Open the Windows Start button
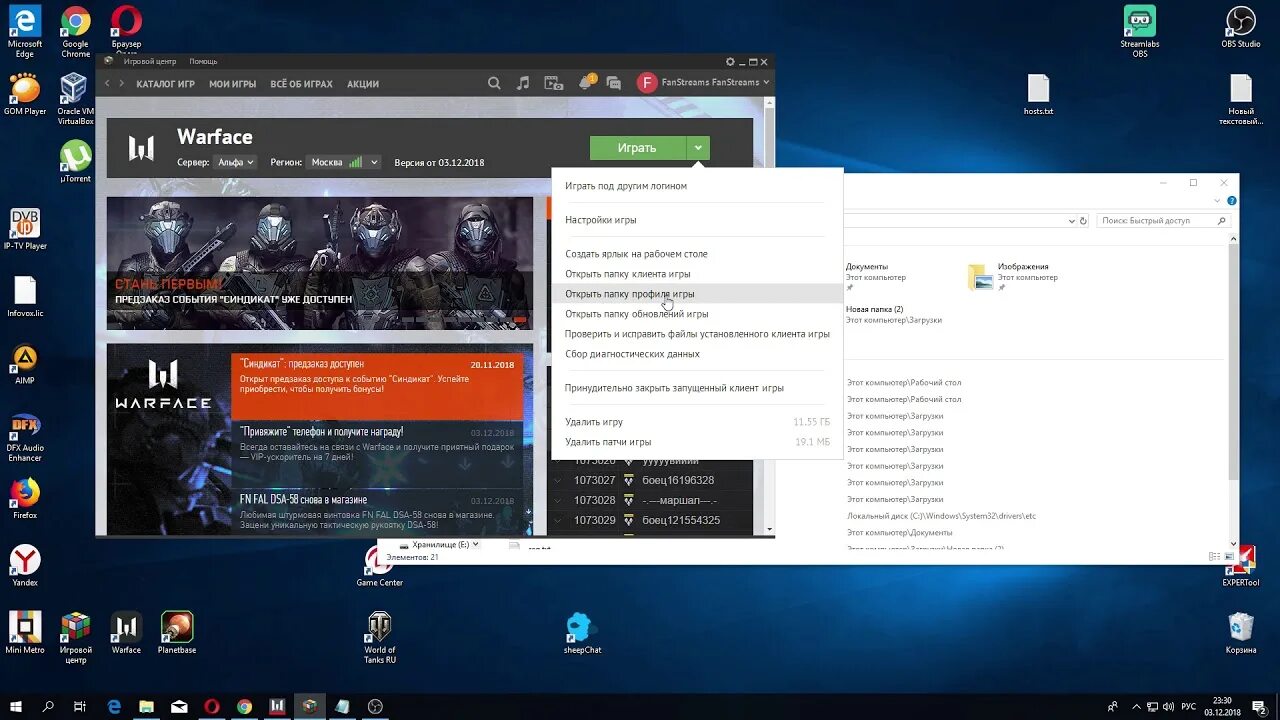The width and height of the screenshot is (1280, 720). pyautogui.click(x=16, y=706)
